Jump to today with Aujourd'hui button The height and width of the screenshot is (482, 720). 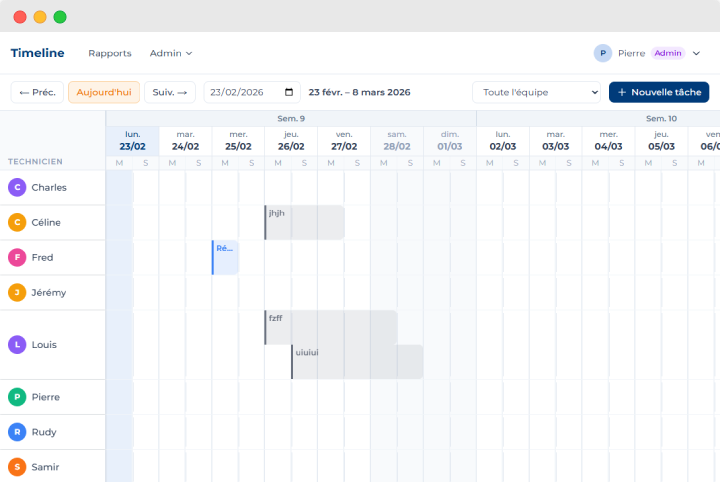104,92
